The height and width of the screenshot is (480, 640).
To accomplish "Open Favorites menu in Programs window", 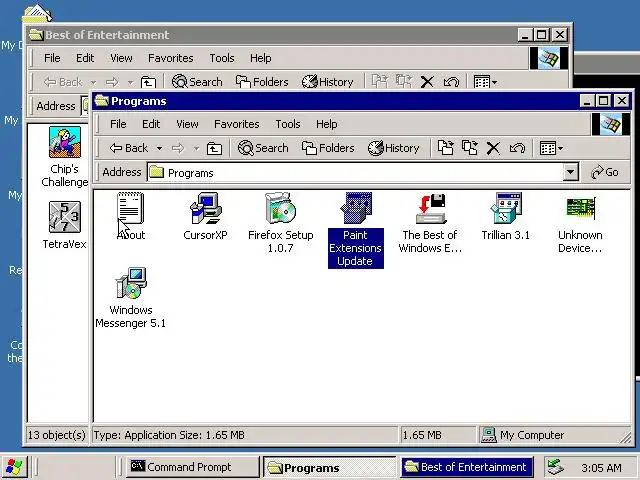I will pos(237,124).
